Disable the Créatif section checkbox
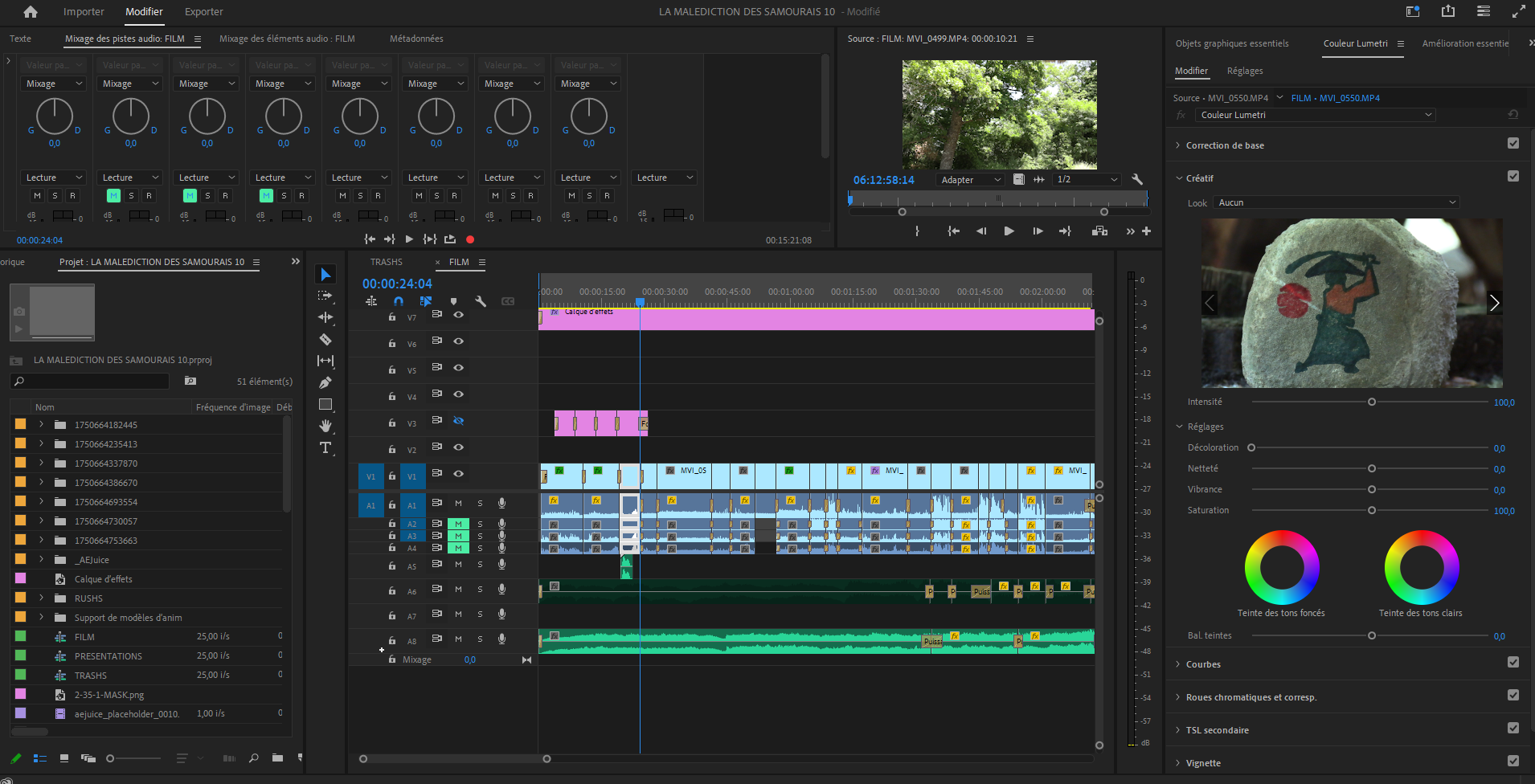This screenshot has width=1535, height=784. [1513, 177]
